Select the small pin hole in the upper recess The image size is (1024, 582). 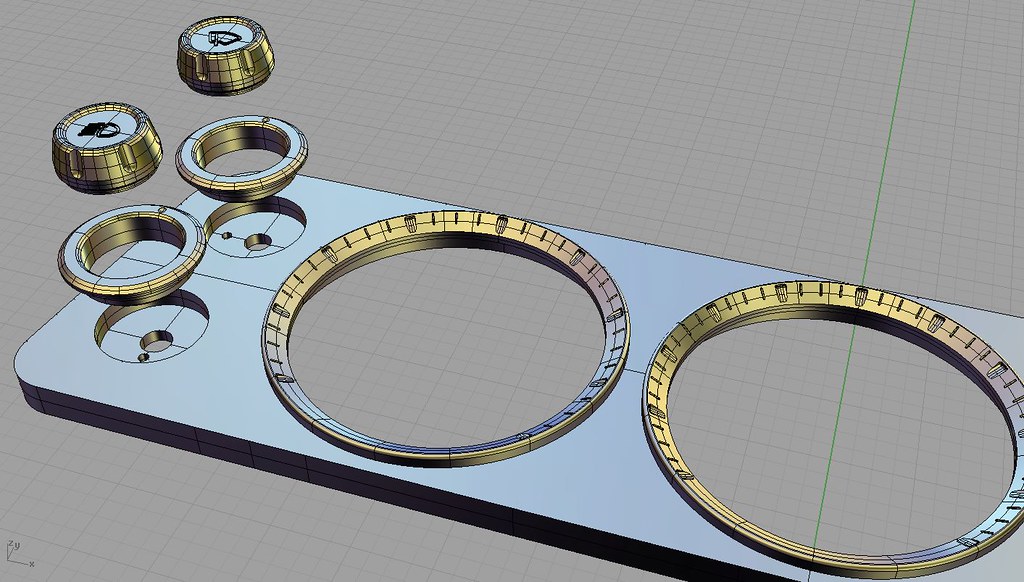[x=227, y=236]
